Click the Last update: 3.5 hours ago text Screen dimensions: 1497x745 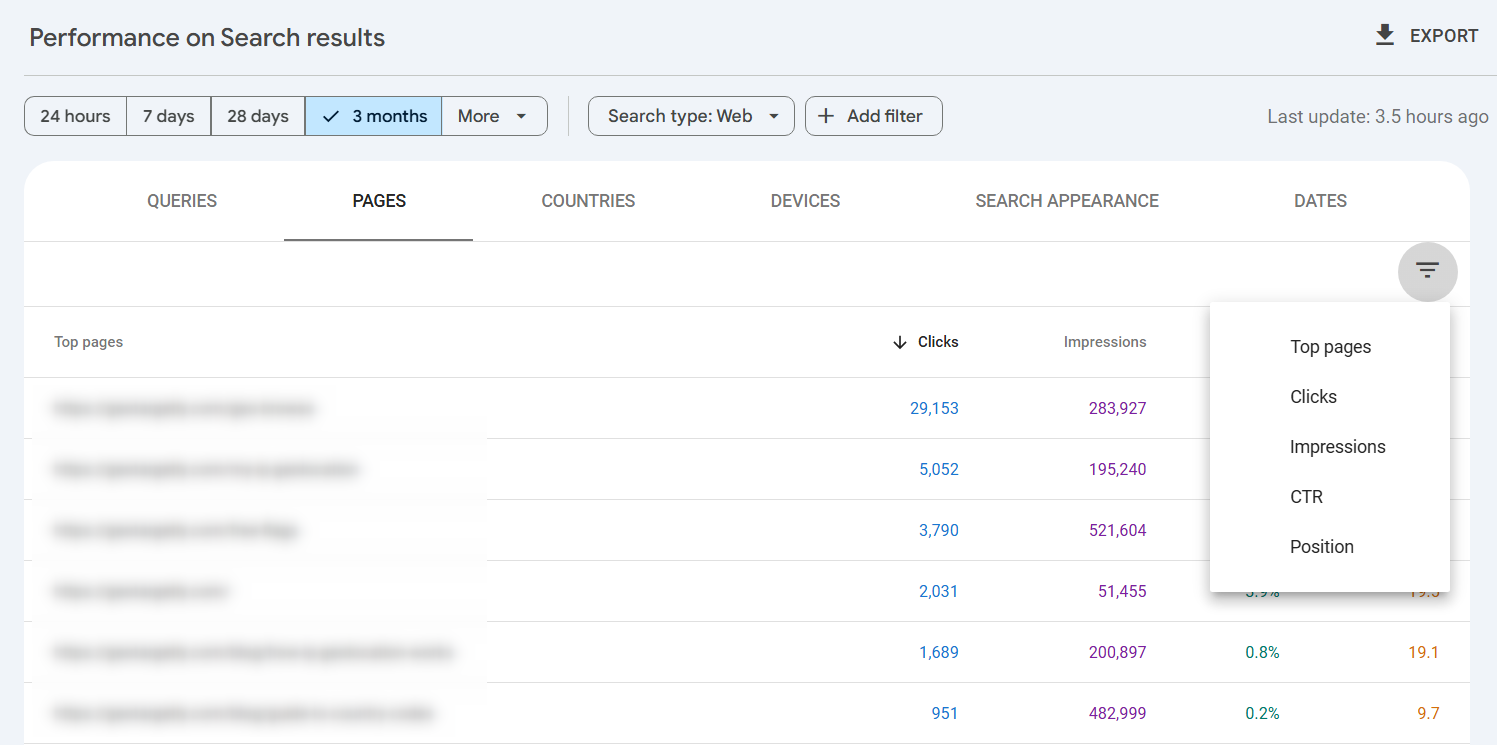pyautogui.click(x=1378, y=116)
